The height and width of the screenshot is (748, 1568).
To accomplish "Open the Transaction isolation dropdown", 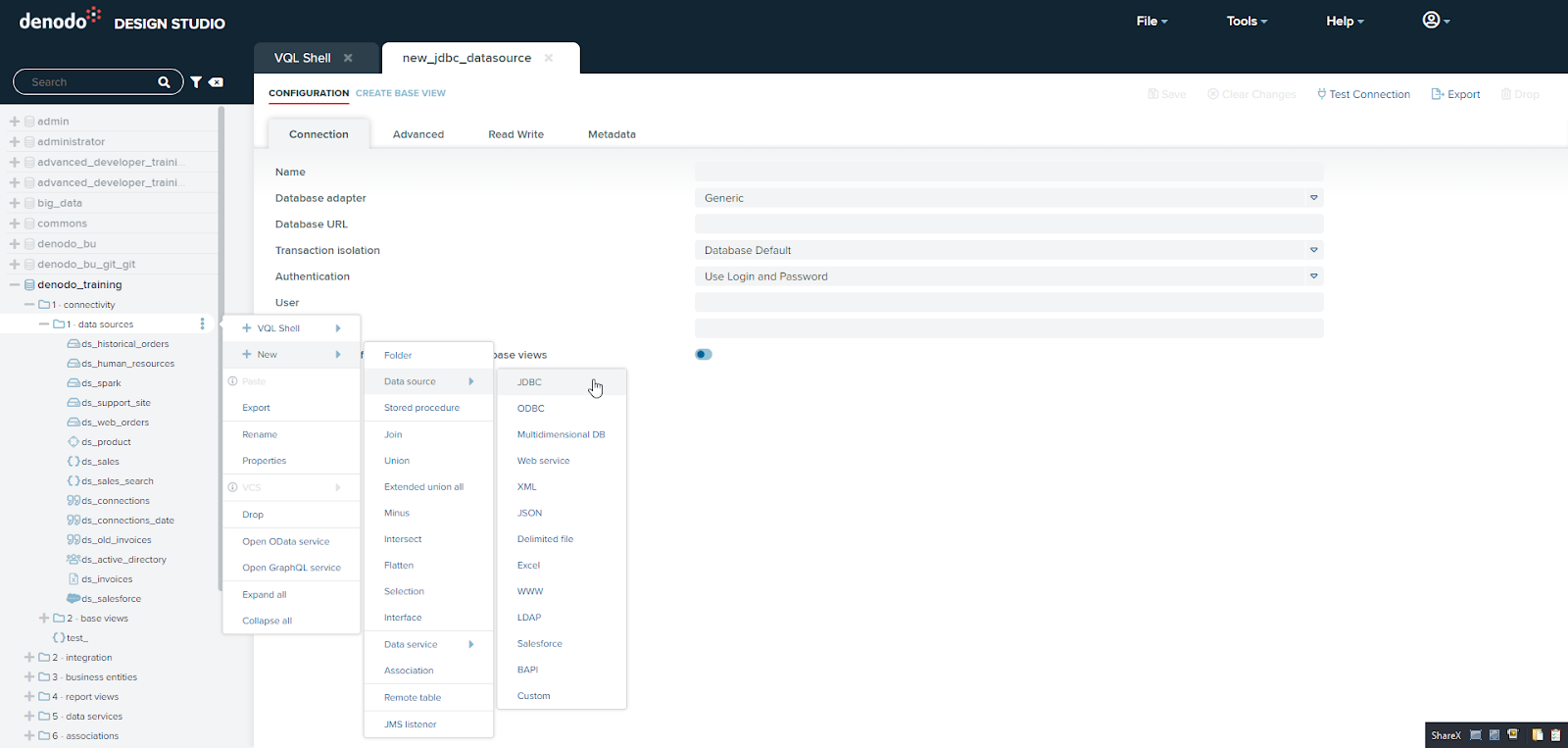I will coord(1009,250).
